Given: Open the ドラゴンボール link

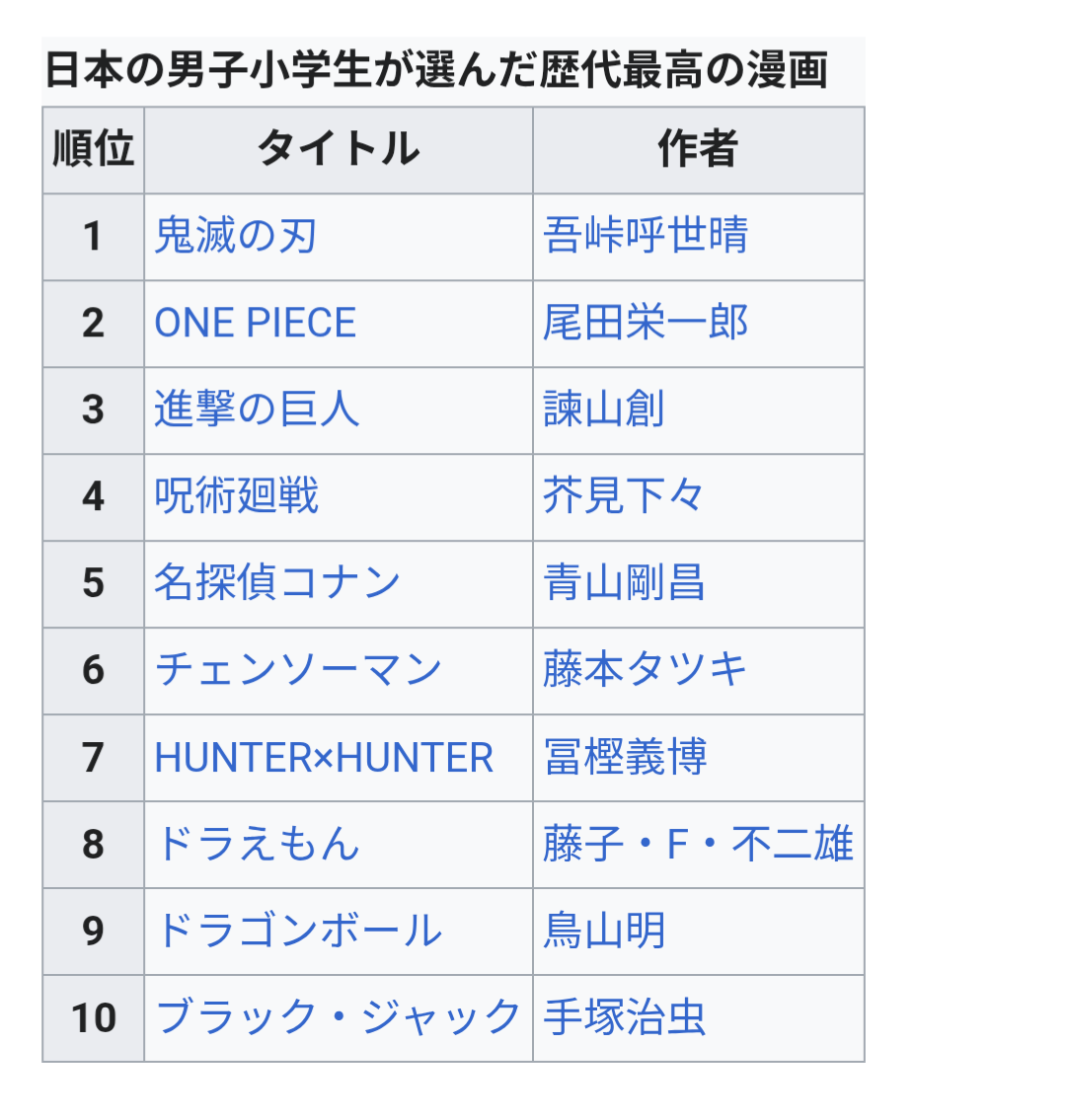Looking at the screenshot, I should point(299,932).
